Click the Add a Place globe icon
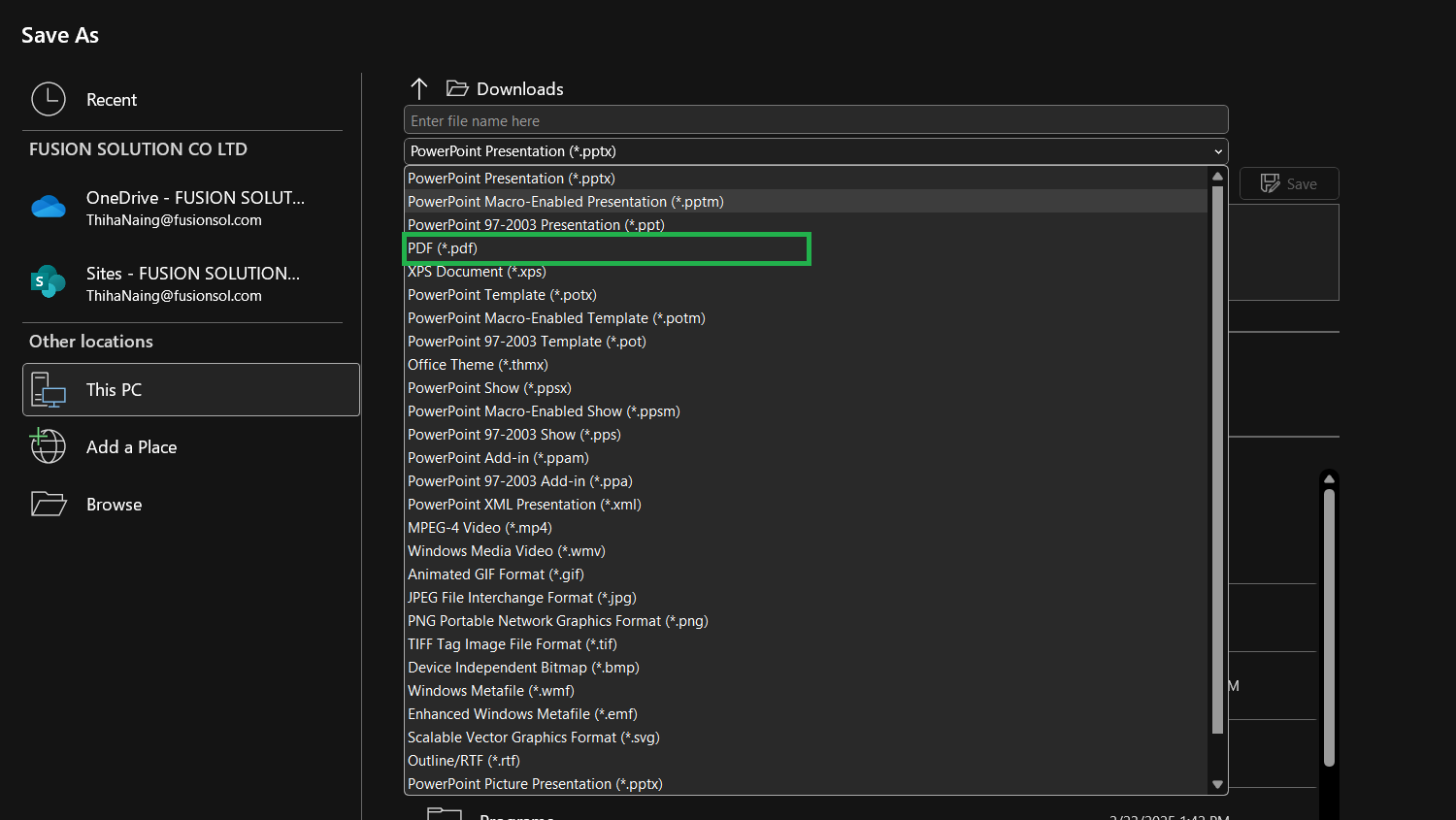 pos(49,446)
